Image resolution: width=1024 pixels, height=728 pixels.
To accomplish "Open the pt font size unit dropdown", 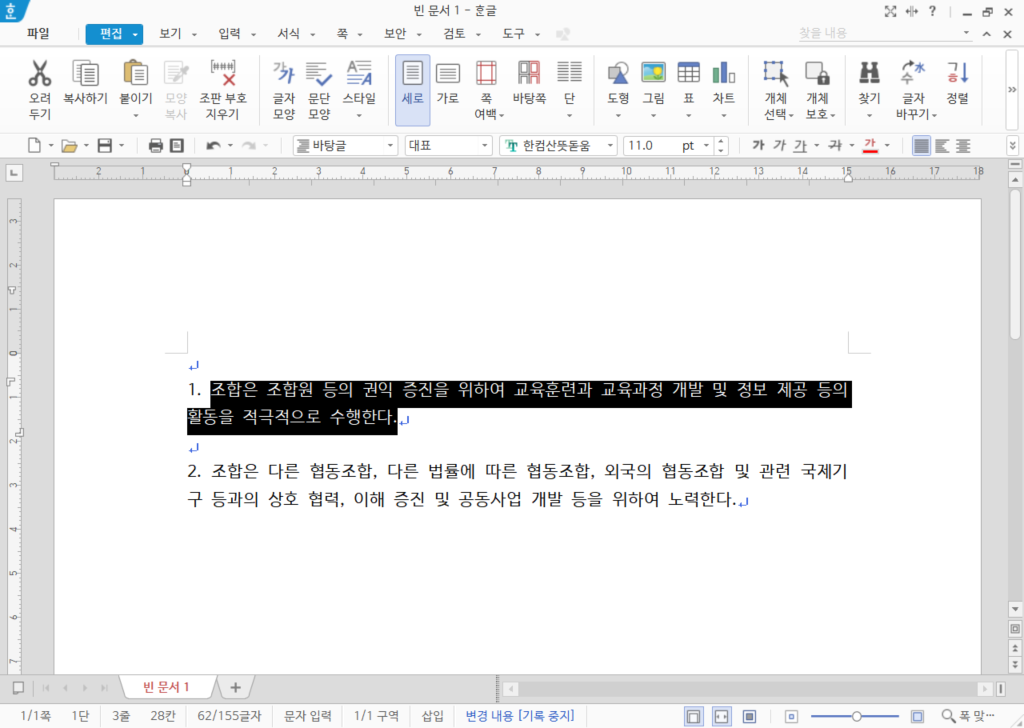I will tap(706, 146).
